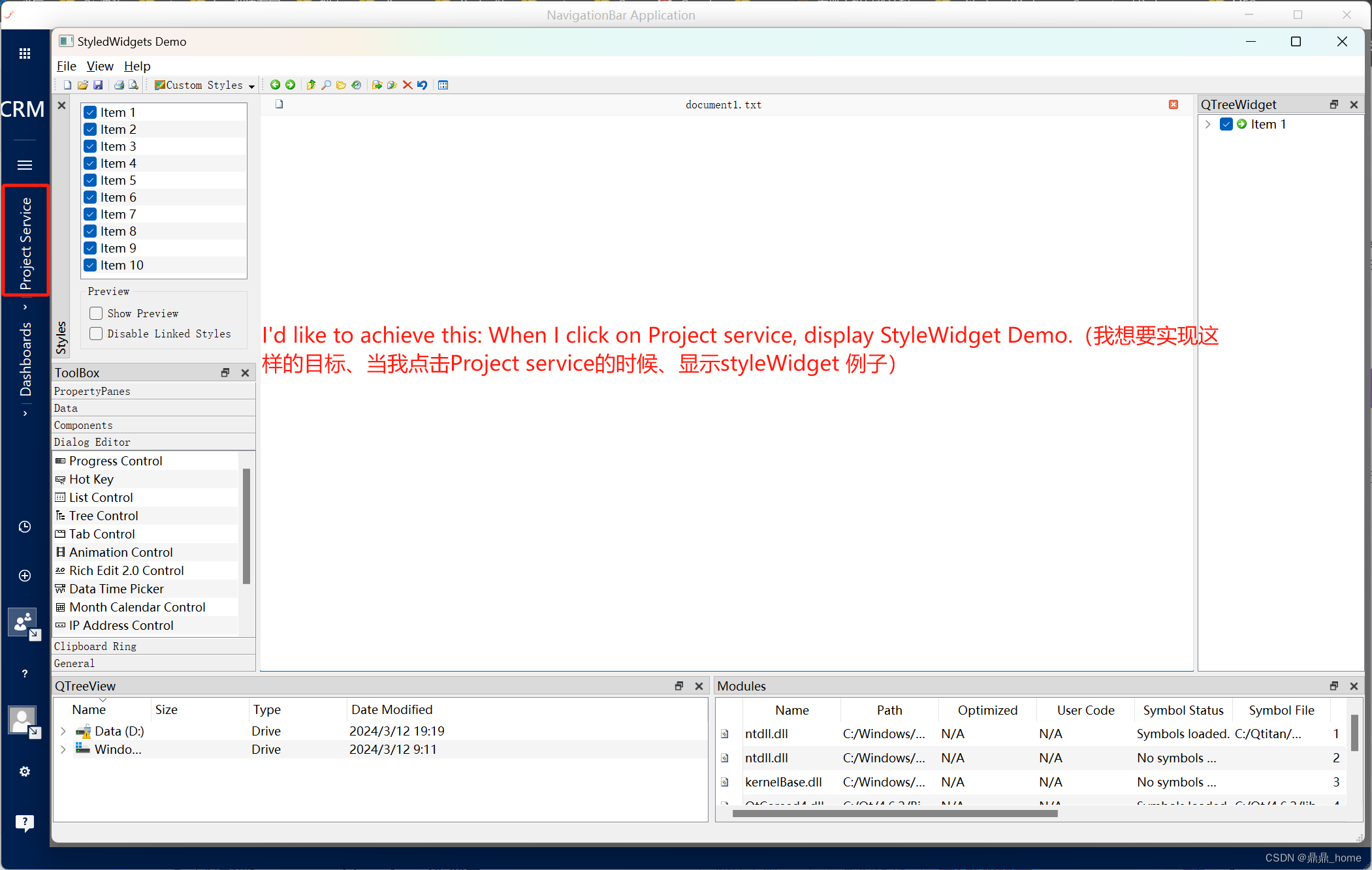This screenshot has height=870, width=1372.
Task: Click the Project Service navigation button
Action: [25, 240]
